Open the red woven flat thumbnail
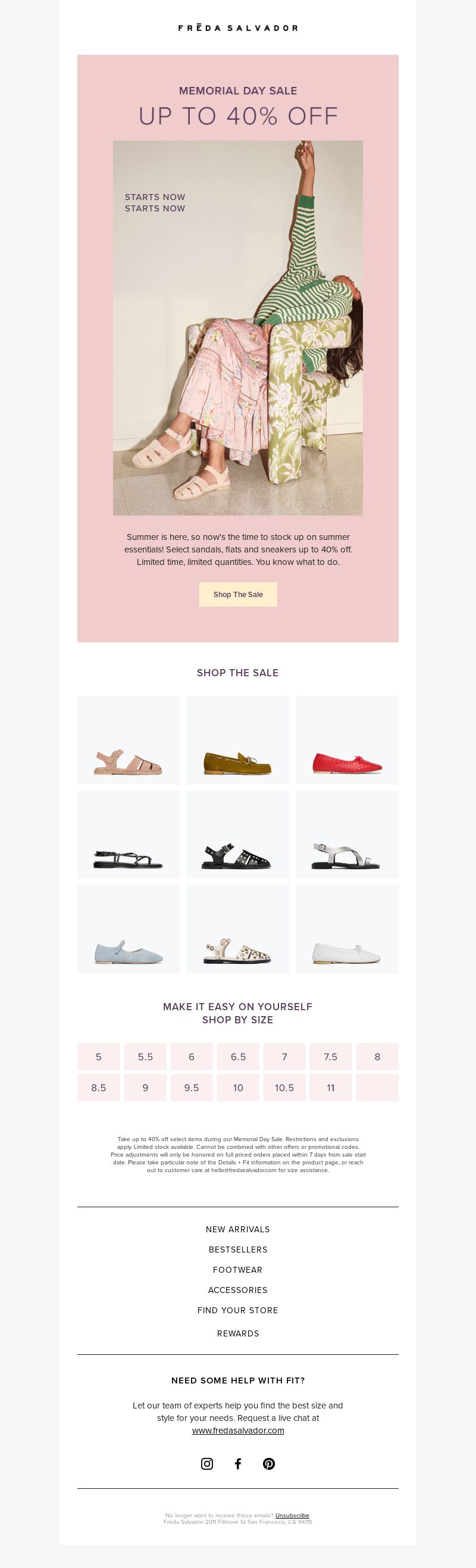Screen dimensions: 476x1568 (x=347, y=740)
